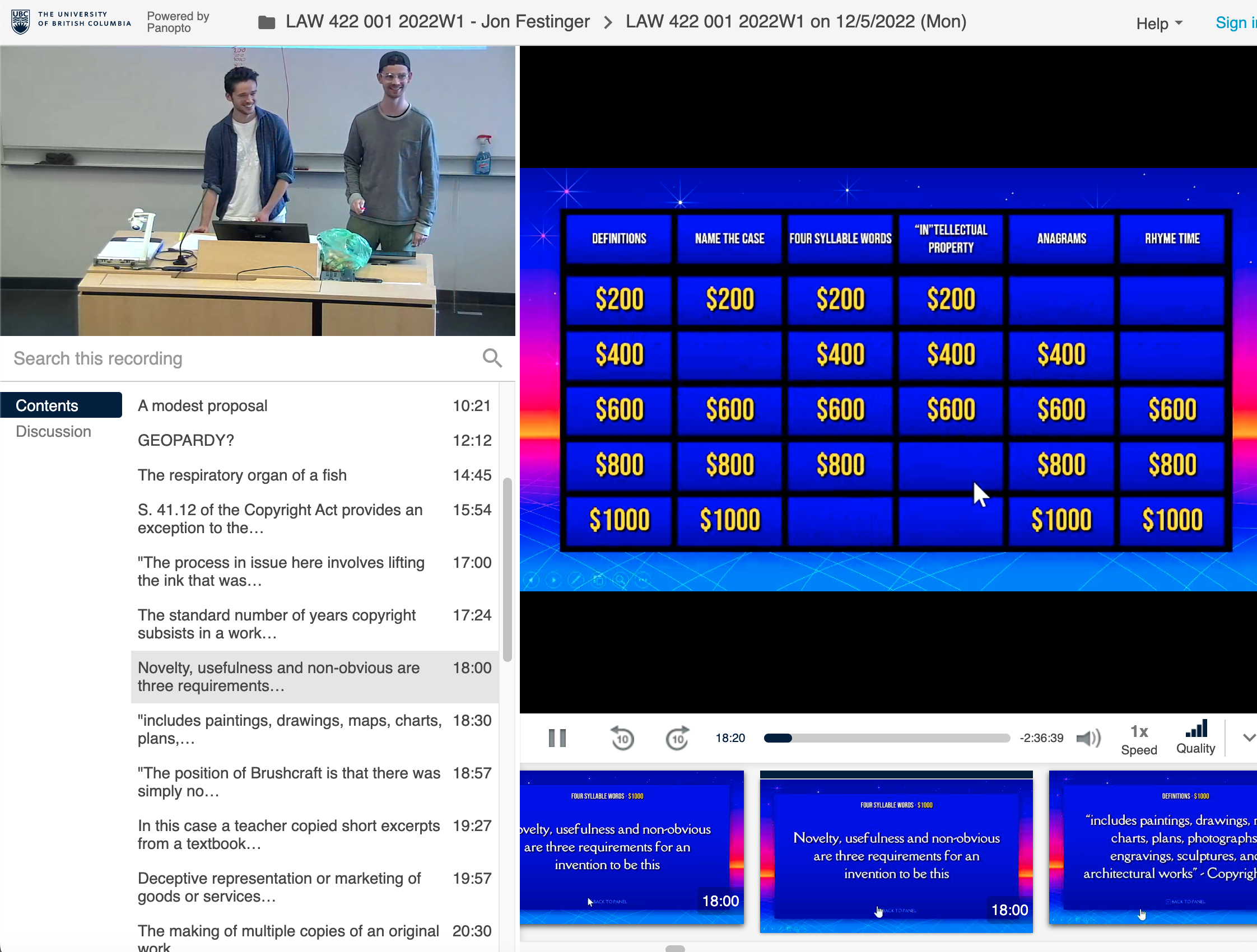Open LAW 422 001 2022W1 Jon Festinger folder
This screenshot has width=1257, height=952.
(437, 22)
